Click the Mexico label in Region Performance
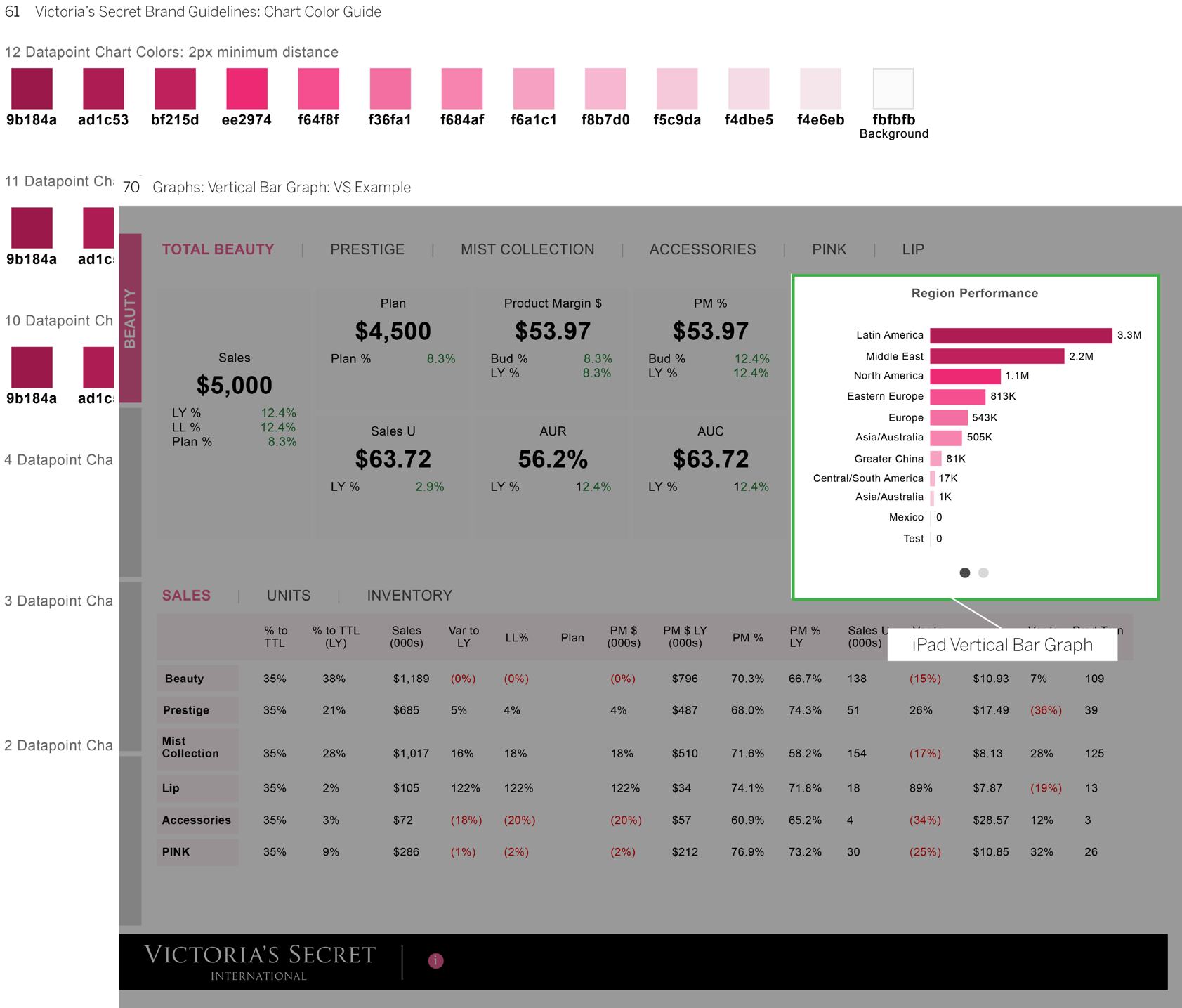 coord(907,518)
